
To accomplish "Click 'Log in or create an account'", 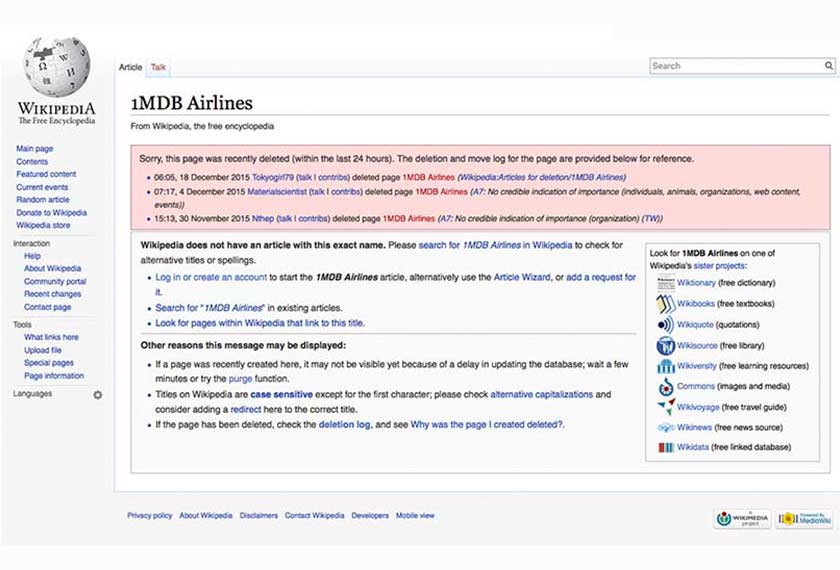I will coord(211,277).
